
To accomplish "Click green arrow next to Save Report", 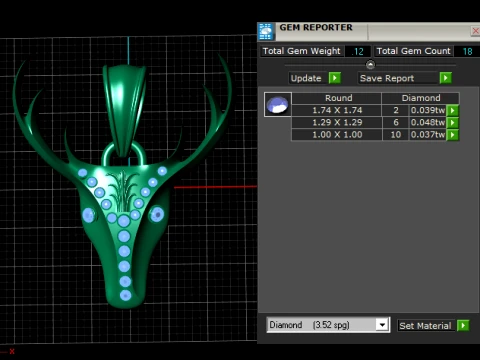I will click(x=446, y=78).
